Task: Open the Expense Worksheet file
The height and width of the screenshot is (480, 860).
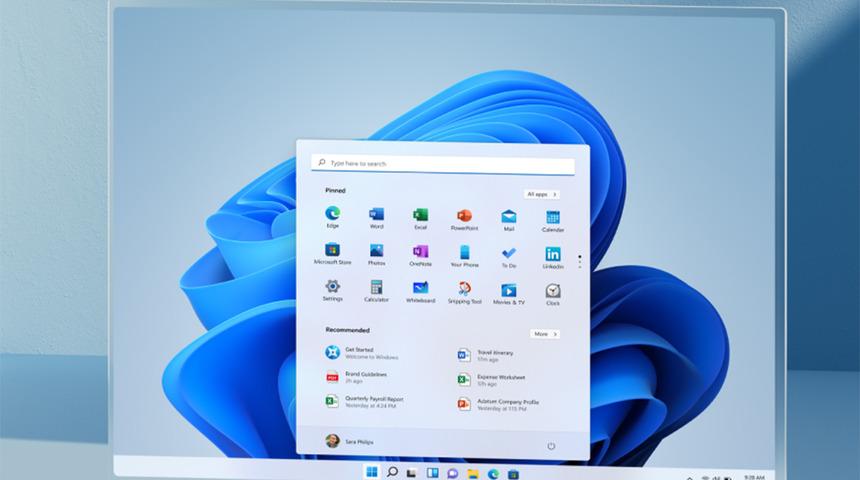Action: point(491,380)
